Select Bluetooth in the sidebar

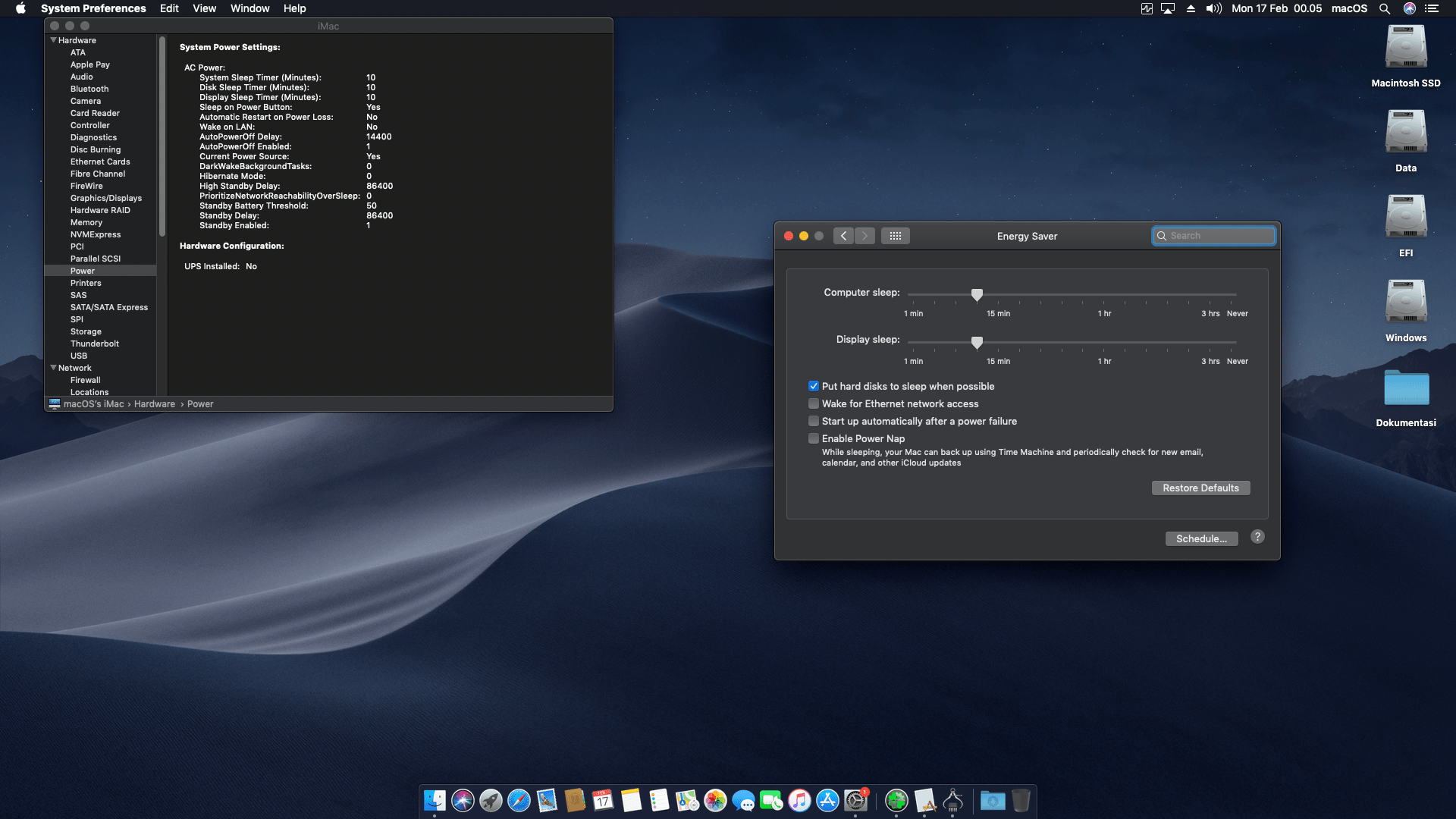[x=89, y=89]
